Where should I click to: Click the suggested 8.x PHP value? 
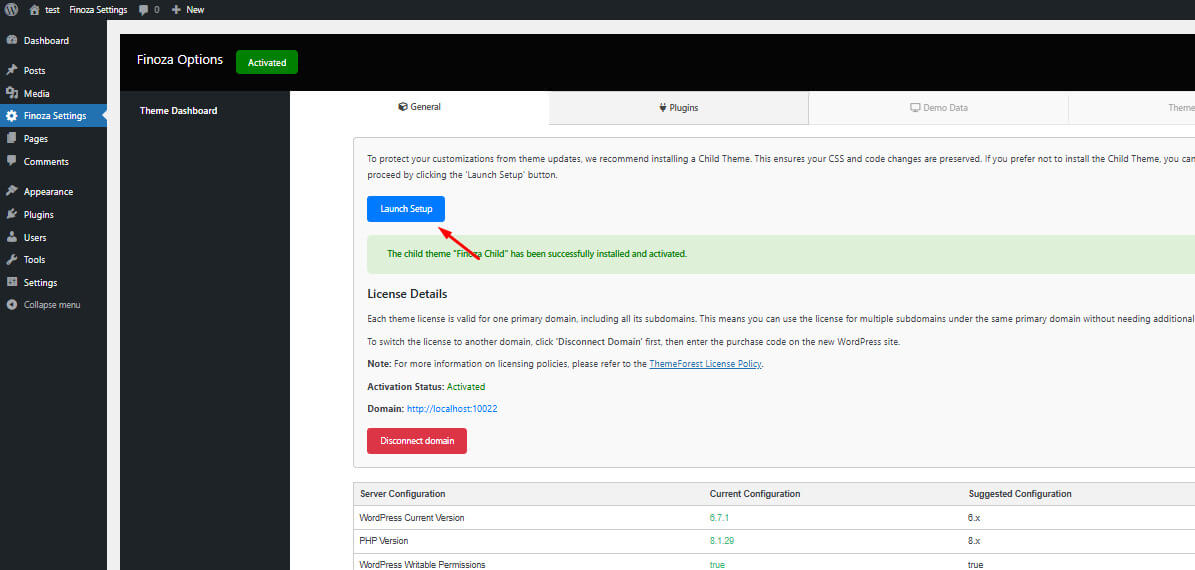974,541
